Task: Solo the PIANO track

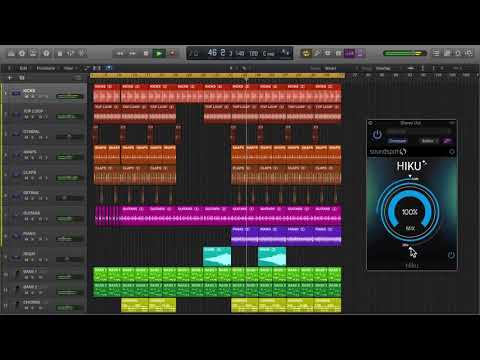Action: coord(33,239)
